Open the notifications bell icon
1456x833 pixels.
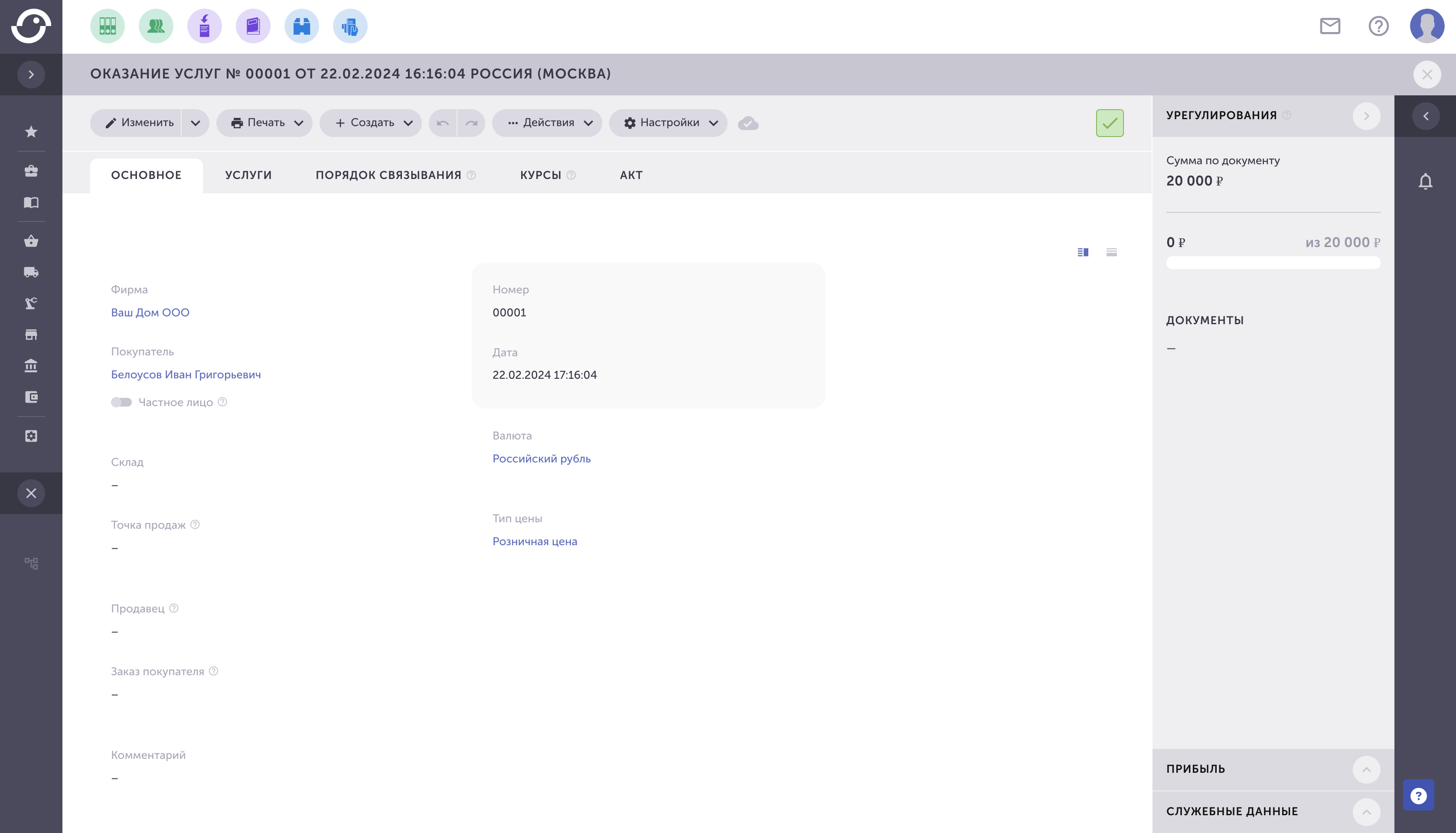[x=1425, y=181]
